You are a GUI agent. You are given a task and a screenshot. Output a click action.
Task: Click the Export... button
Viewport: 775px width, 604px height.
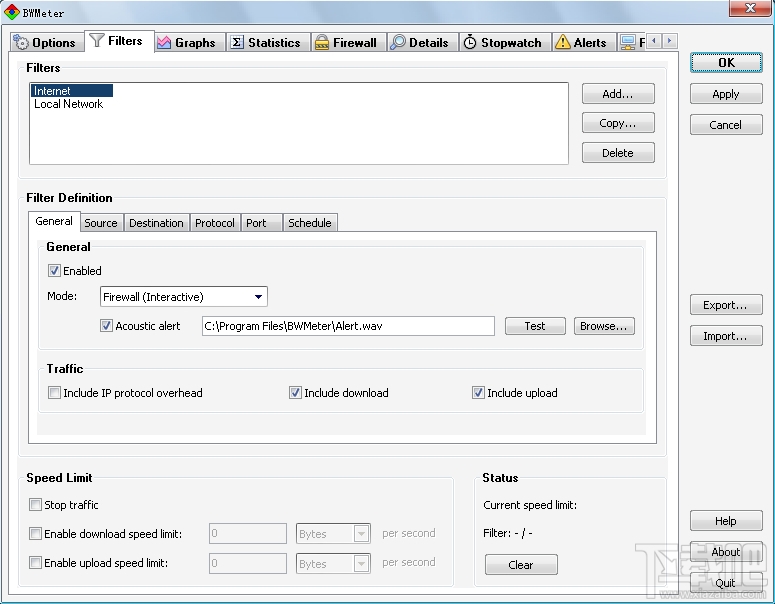726,305
